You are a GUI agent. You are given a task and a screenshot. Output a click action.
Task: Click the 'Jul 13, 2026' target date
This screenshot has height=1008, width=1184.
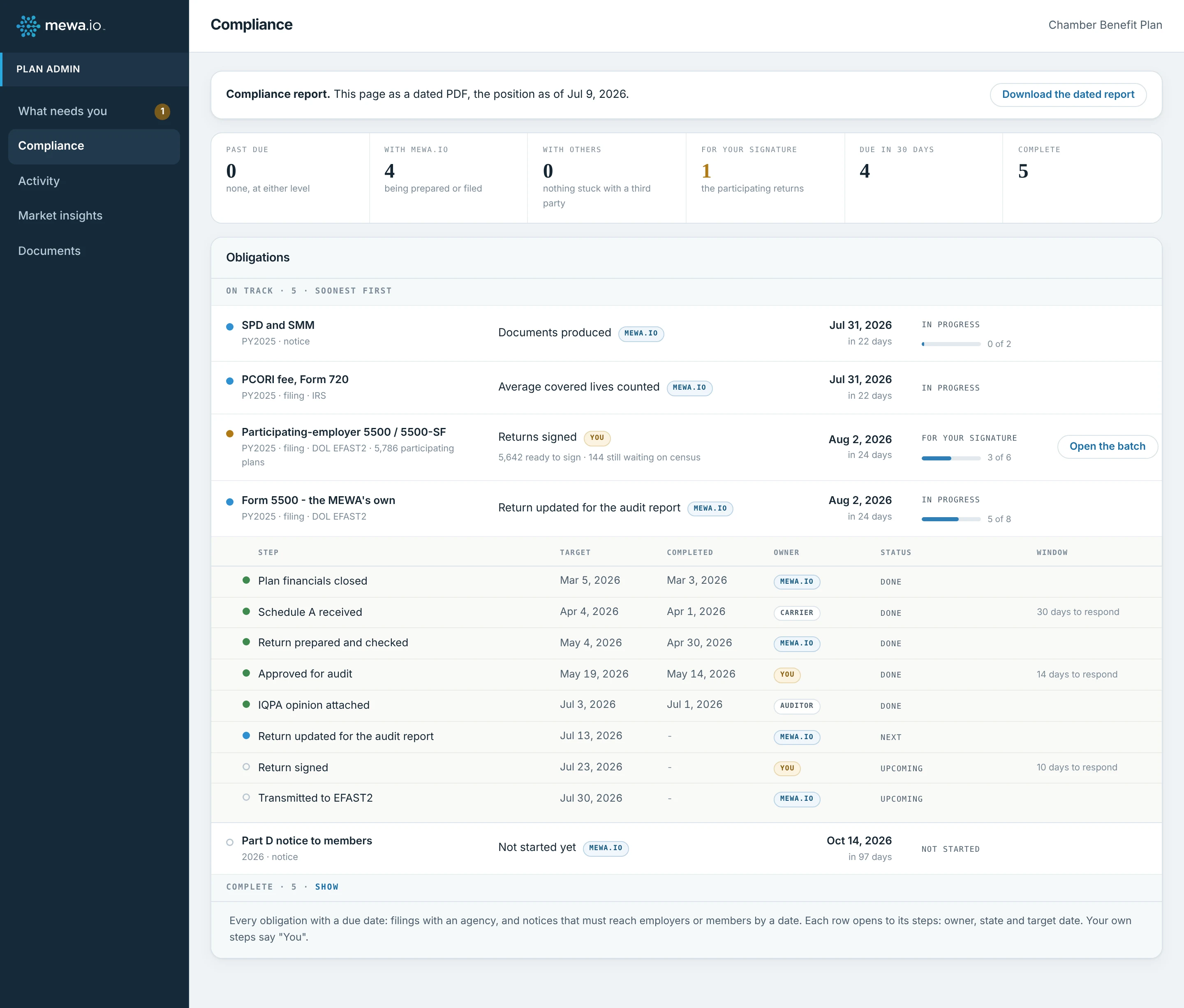(591, 736)
